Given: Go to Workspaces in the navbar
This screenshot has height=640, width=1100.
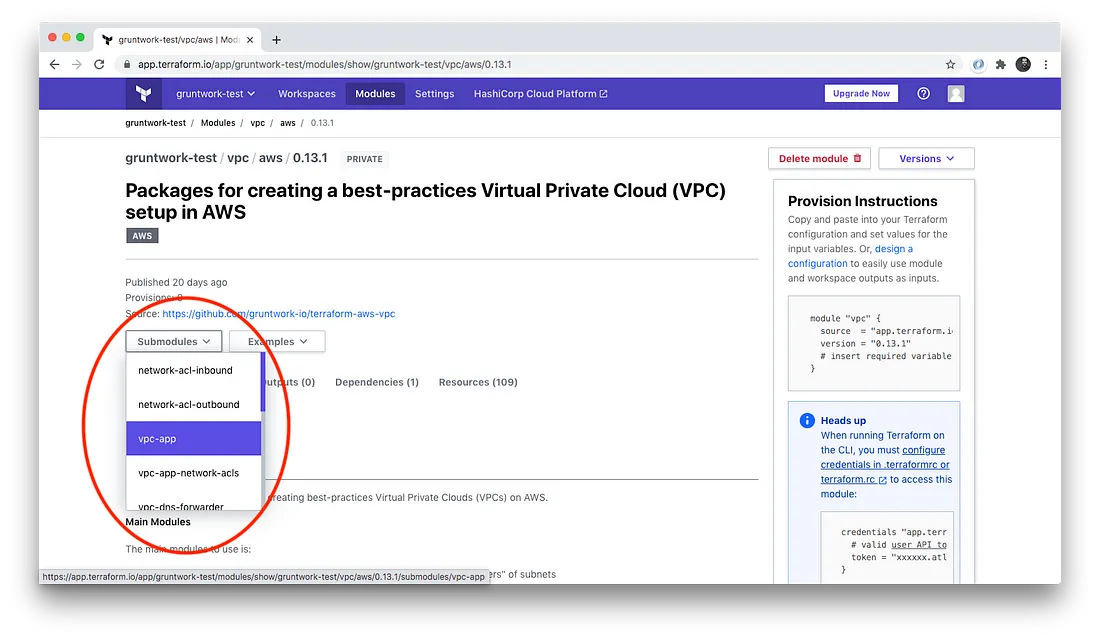Looking at the screenshot, I should coord(307,93).
